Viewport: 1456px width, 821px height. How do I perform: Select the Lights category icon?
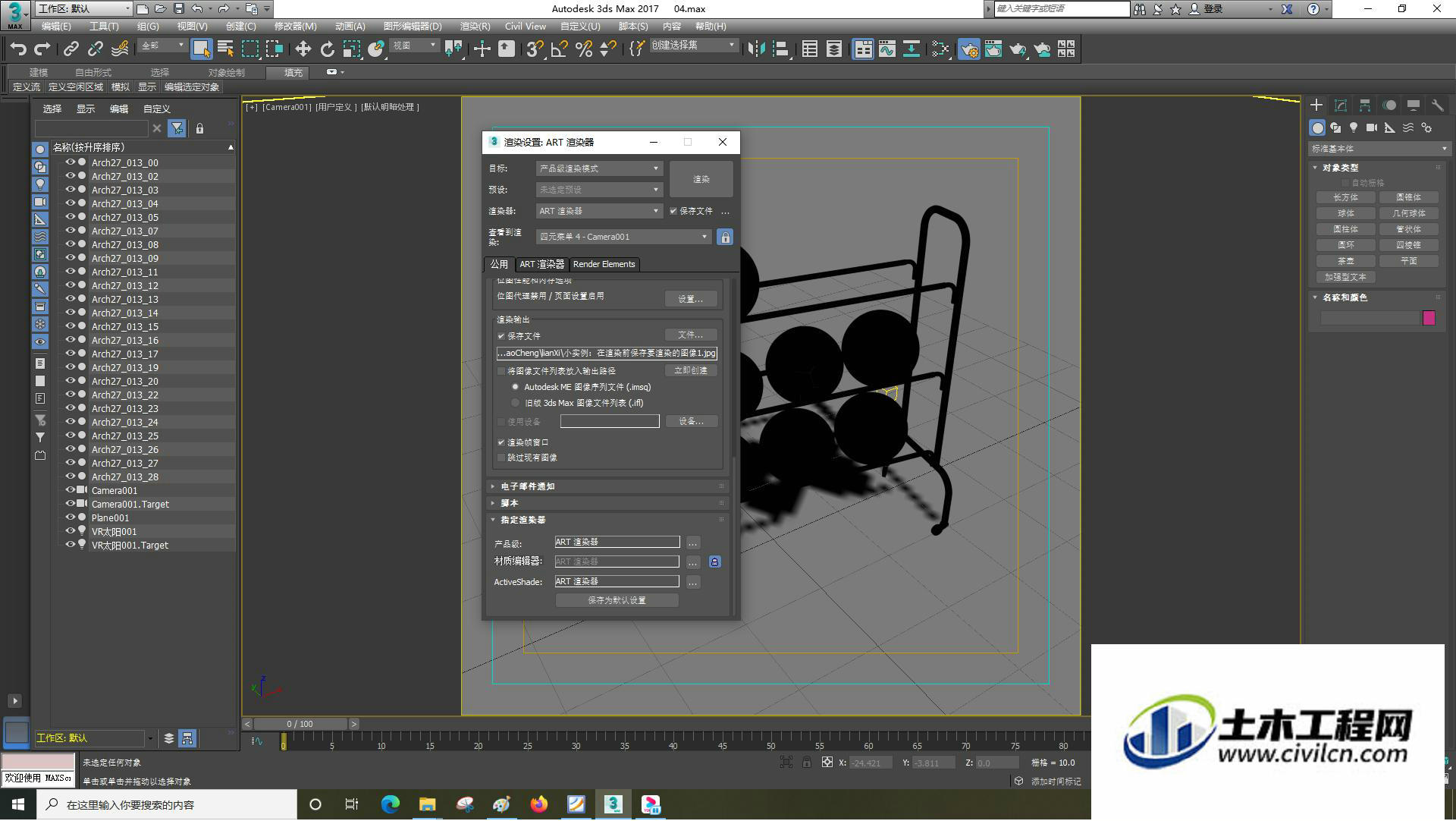click(x=1354, y=127)
